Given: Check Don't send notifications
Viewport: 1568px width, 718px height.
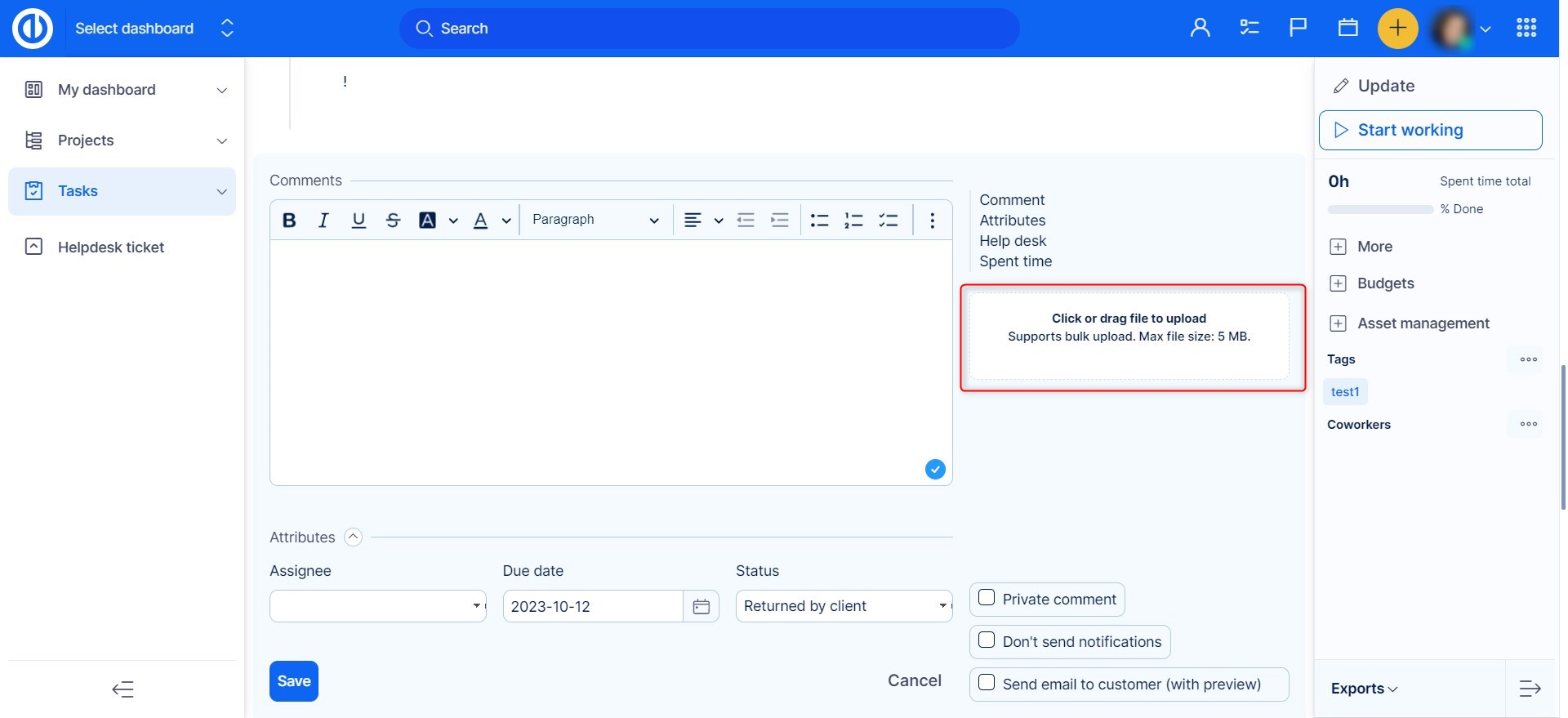Looking at the screenshot, I should pos(987,640).
